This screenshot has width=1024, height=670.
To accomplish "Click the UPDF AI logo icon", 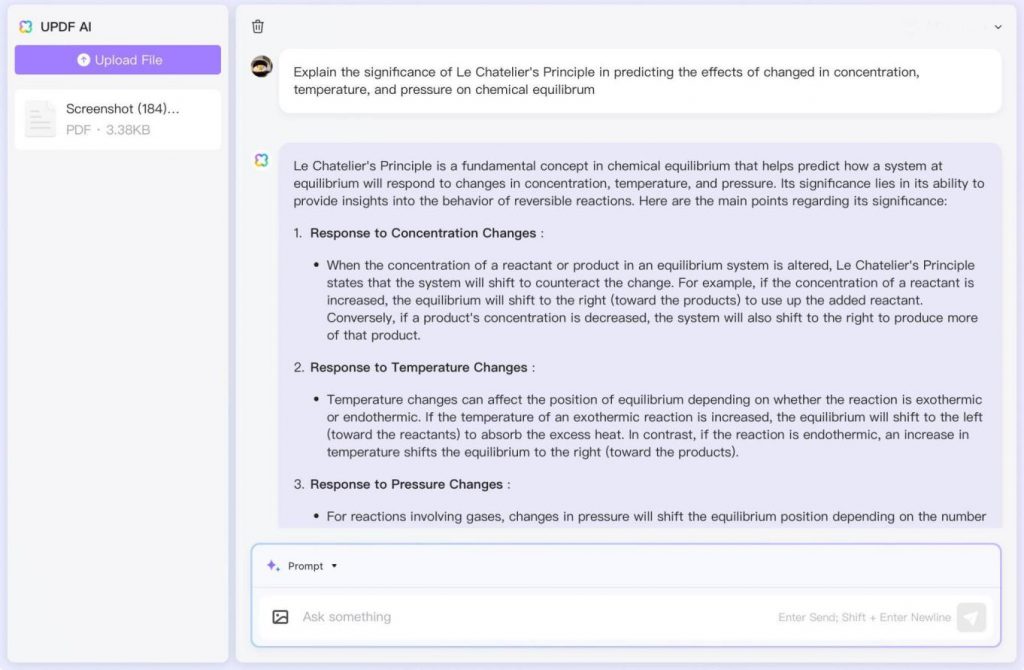I will pos(26,27).
